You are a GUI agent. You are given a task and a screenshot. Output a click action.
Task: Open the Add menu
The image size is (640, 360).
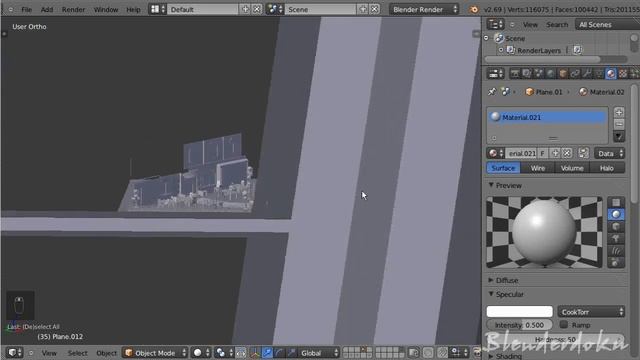47,9
